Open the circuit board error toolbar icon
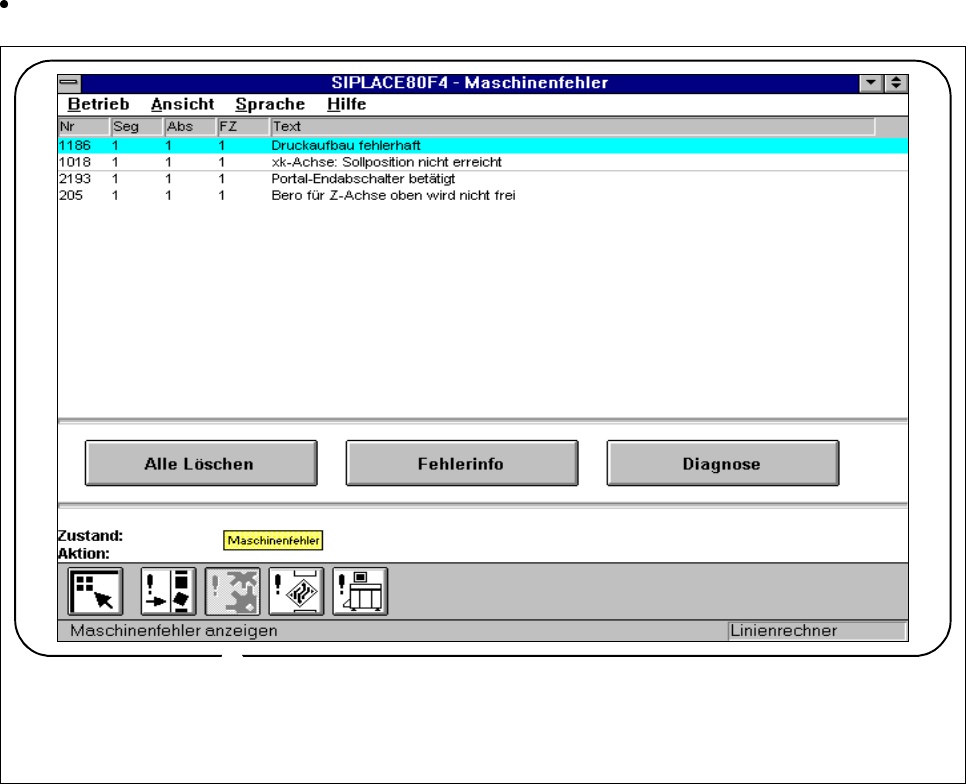 [x=296, y=592]
